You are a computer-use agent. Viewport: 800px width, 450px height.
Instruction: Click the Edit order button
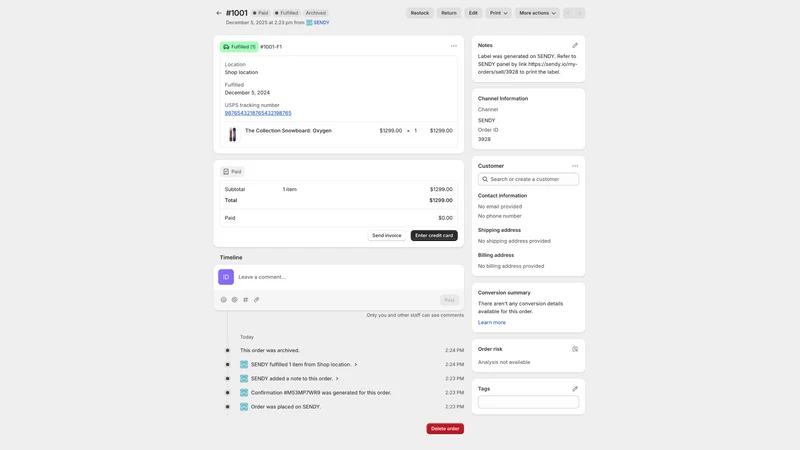pos(473,13)
